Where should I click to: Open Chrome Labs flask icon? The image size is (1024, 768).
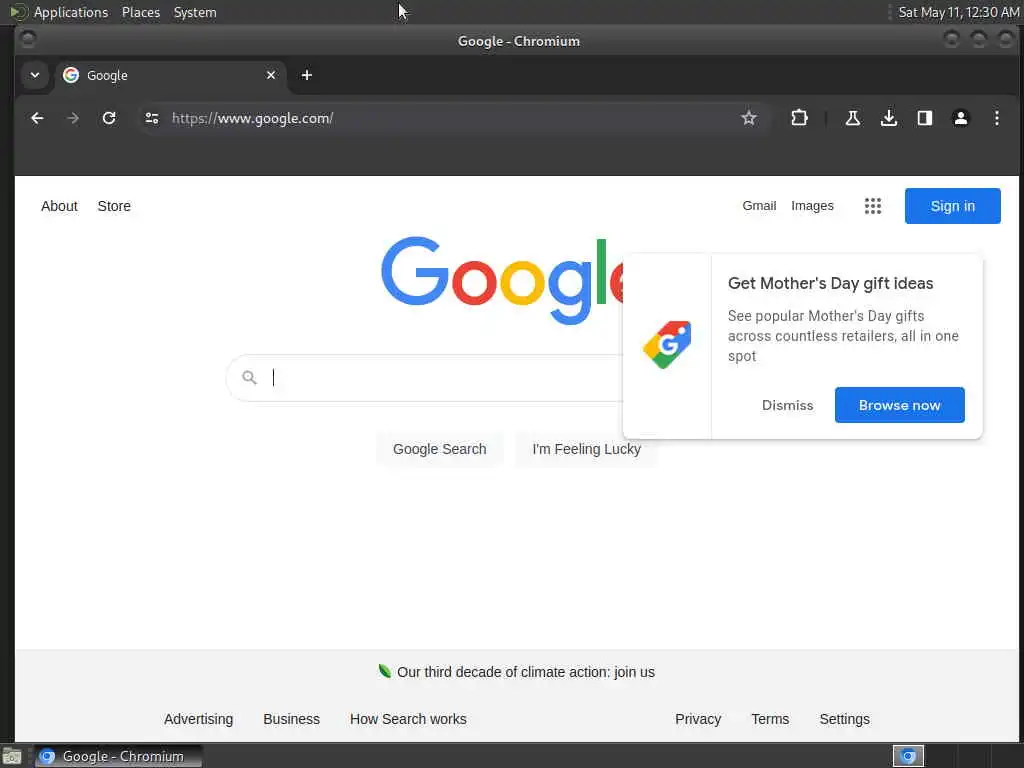[852, 118]
